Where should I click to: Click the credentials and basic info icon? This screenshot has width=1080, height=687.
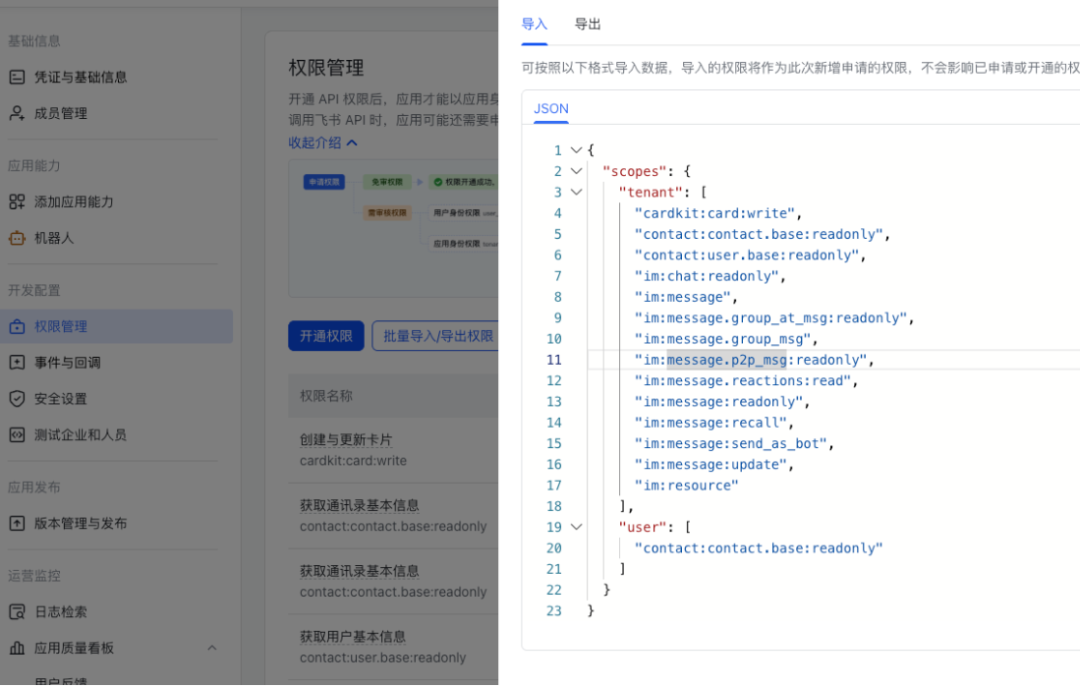(x=17, y=77)
